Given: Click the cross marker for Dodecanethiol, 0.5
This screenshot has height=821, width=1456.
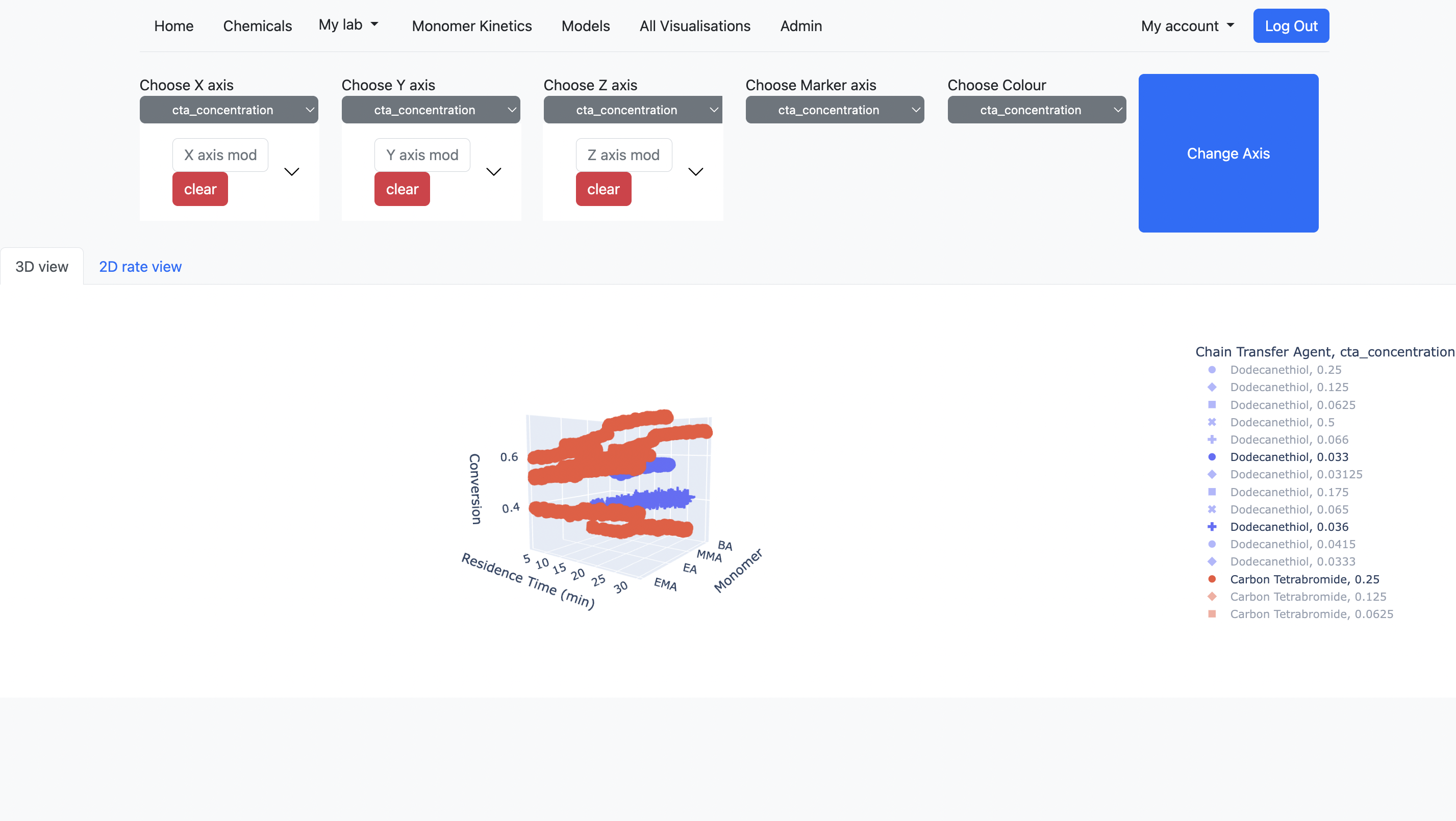Looking at the screenshot, I should coord(1212,422).
